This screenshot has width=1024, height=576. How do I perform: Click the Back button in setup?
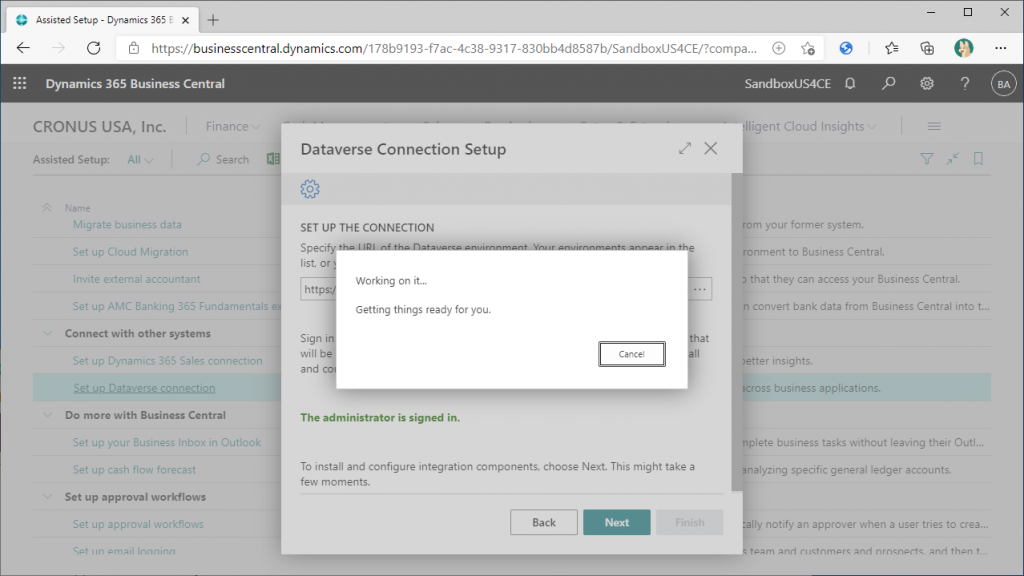point(543,522)
